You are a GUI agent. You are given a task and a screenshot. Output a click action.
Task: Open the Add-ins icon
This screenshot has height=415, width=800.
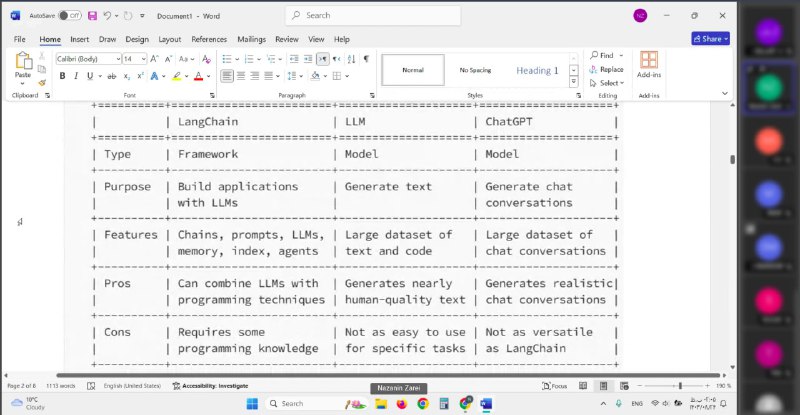point(648,60)
